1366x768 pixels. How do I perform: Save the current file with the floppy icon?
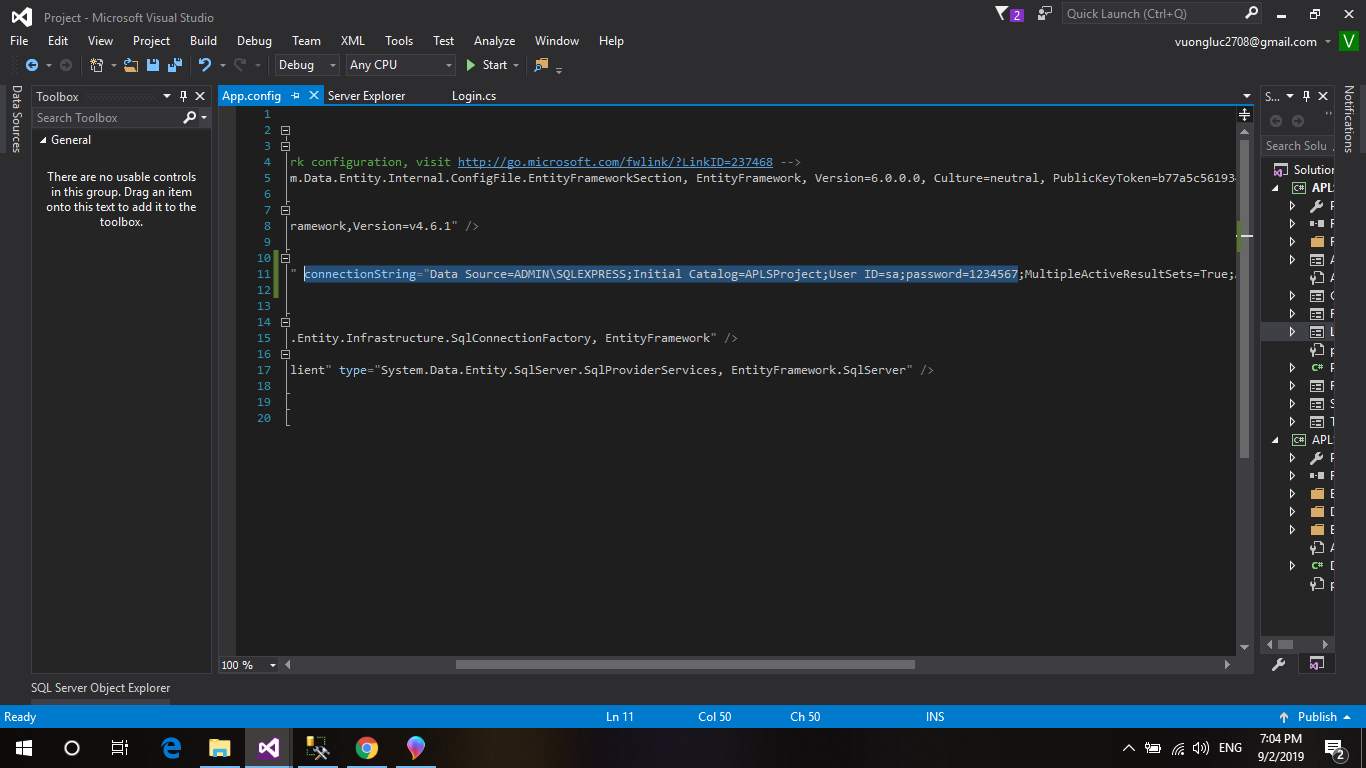tap(153, 65)
